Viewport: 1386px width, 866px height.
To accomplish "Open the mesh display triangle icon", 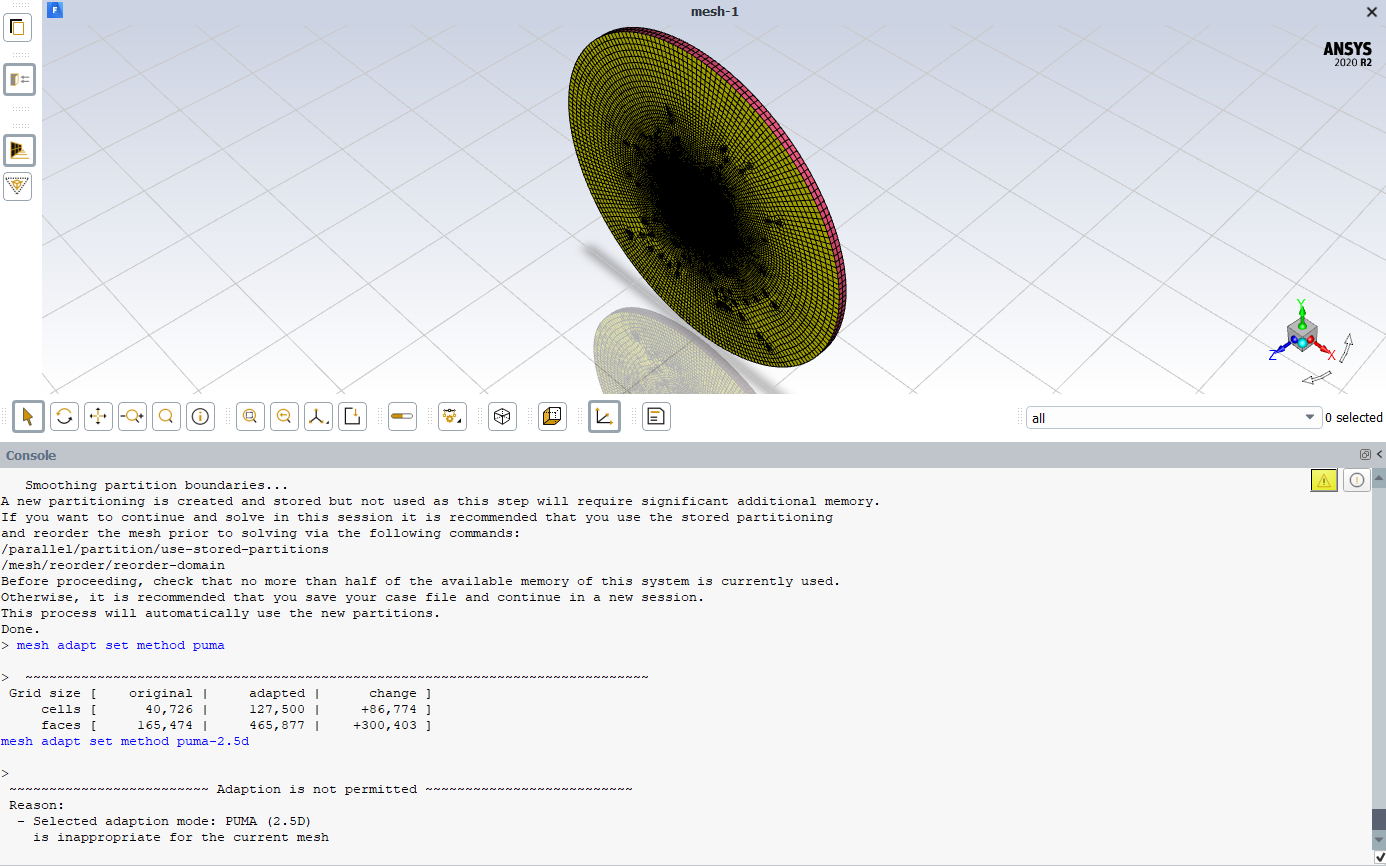I will coord(18,186).
